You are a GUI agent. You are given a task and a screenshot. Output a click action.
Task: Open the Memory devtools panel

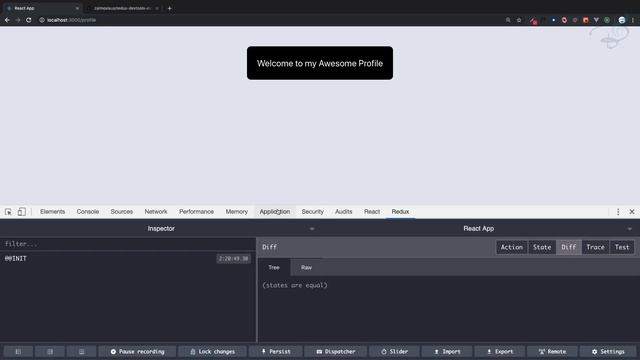237,211
